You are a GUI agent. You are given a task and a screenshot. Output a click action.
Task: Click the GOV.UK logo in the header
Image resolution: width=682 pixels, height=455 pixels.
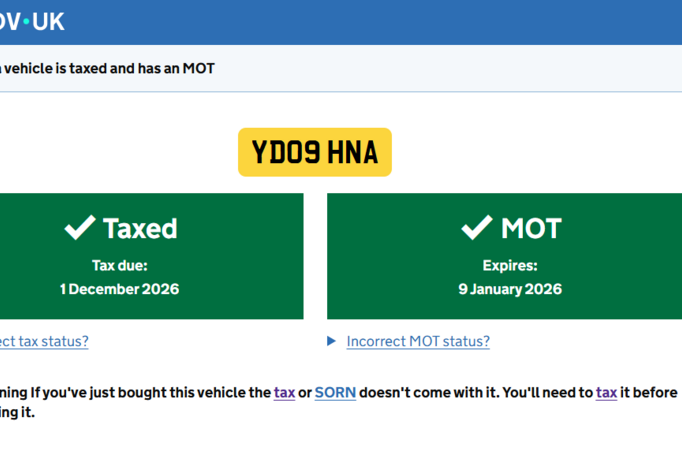pyautogui.click(x=32, y=21)
